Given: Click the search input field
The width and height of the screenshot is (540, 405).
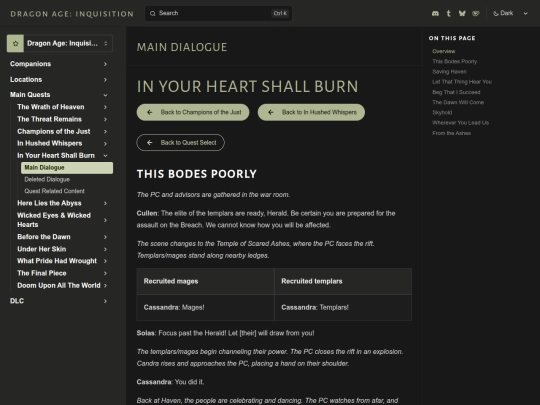Looking at the screenshot, I should 218,13.
